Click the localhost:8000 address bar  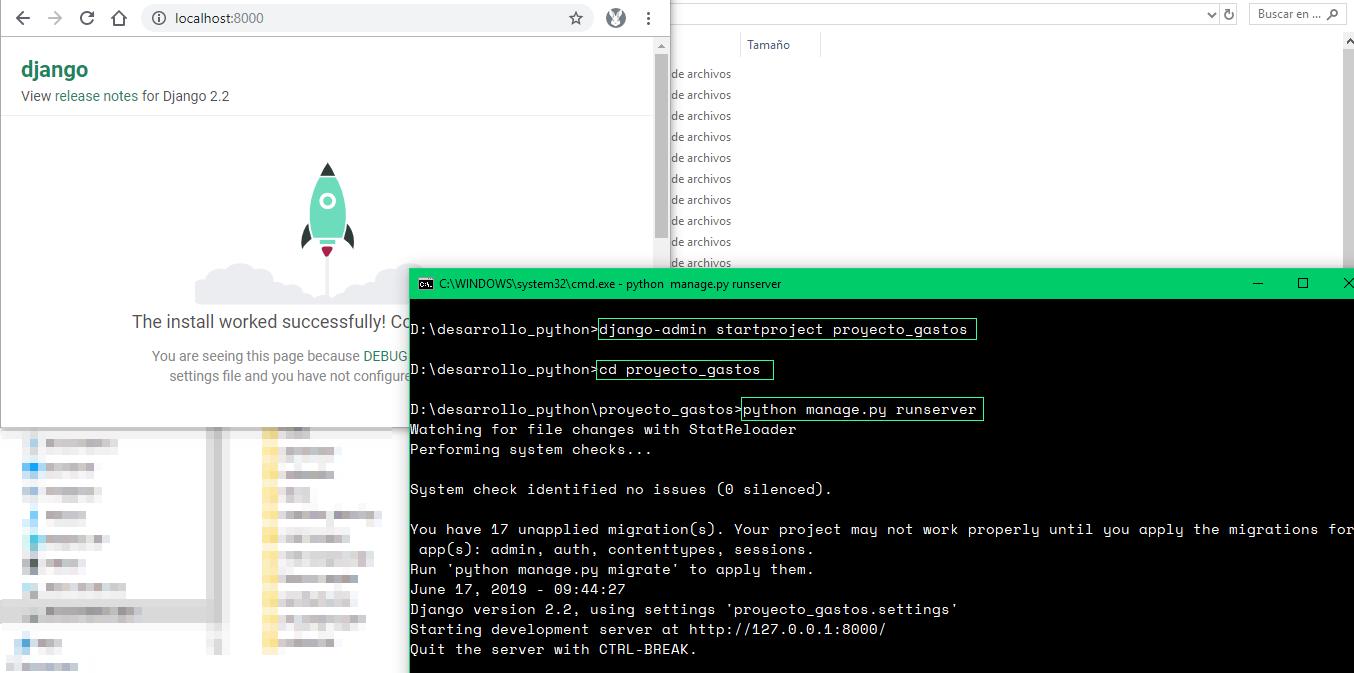pos(368,18)
